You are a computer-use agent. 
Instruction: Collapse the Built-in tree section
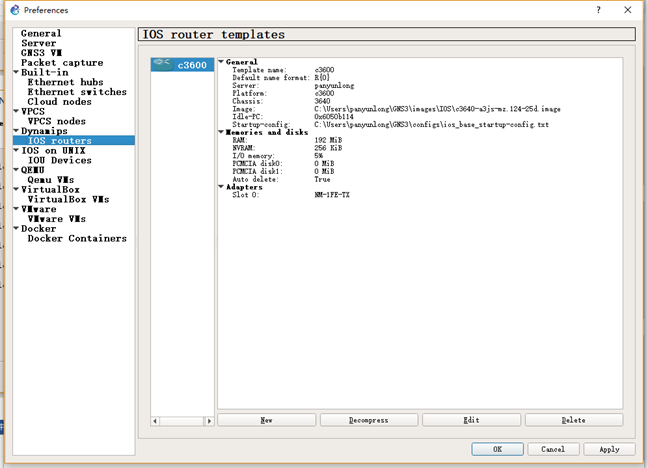click(16, 72)
